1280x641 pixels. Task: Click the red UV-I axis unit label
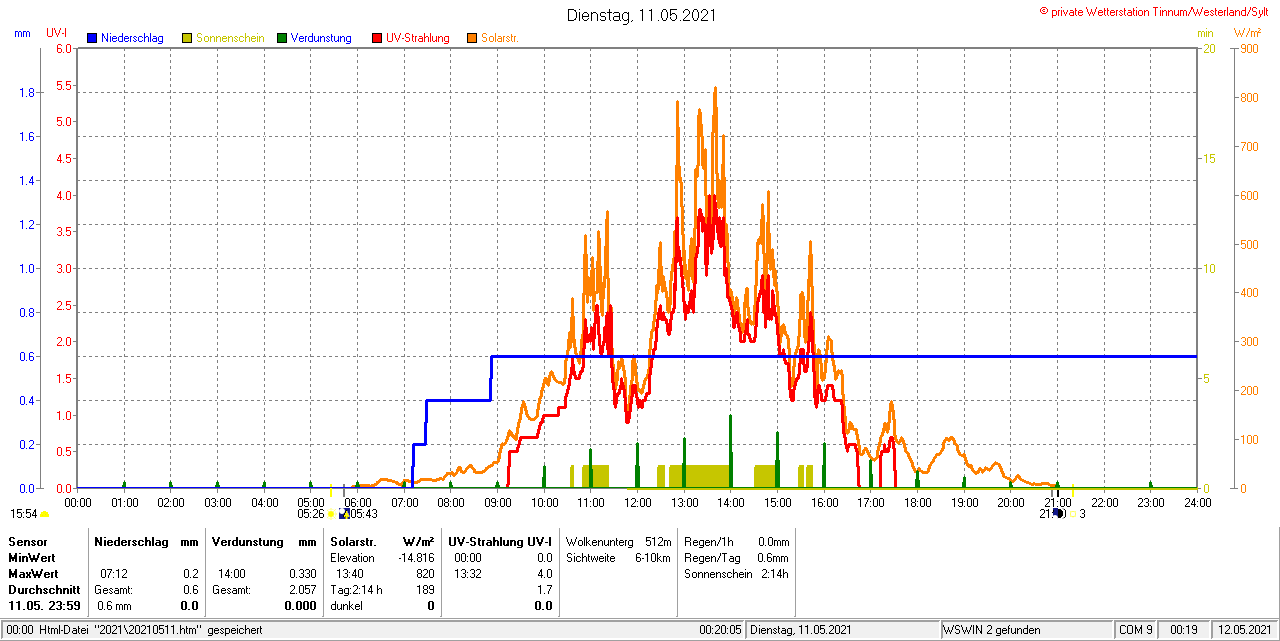pos(56,33)
